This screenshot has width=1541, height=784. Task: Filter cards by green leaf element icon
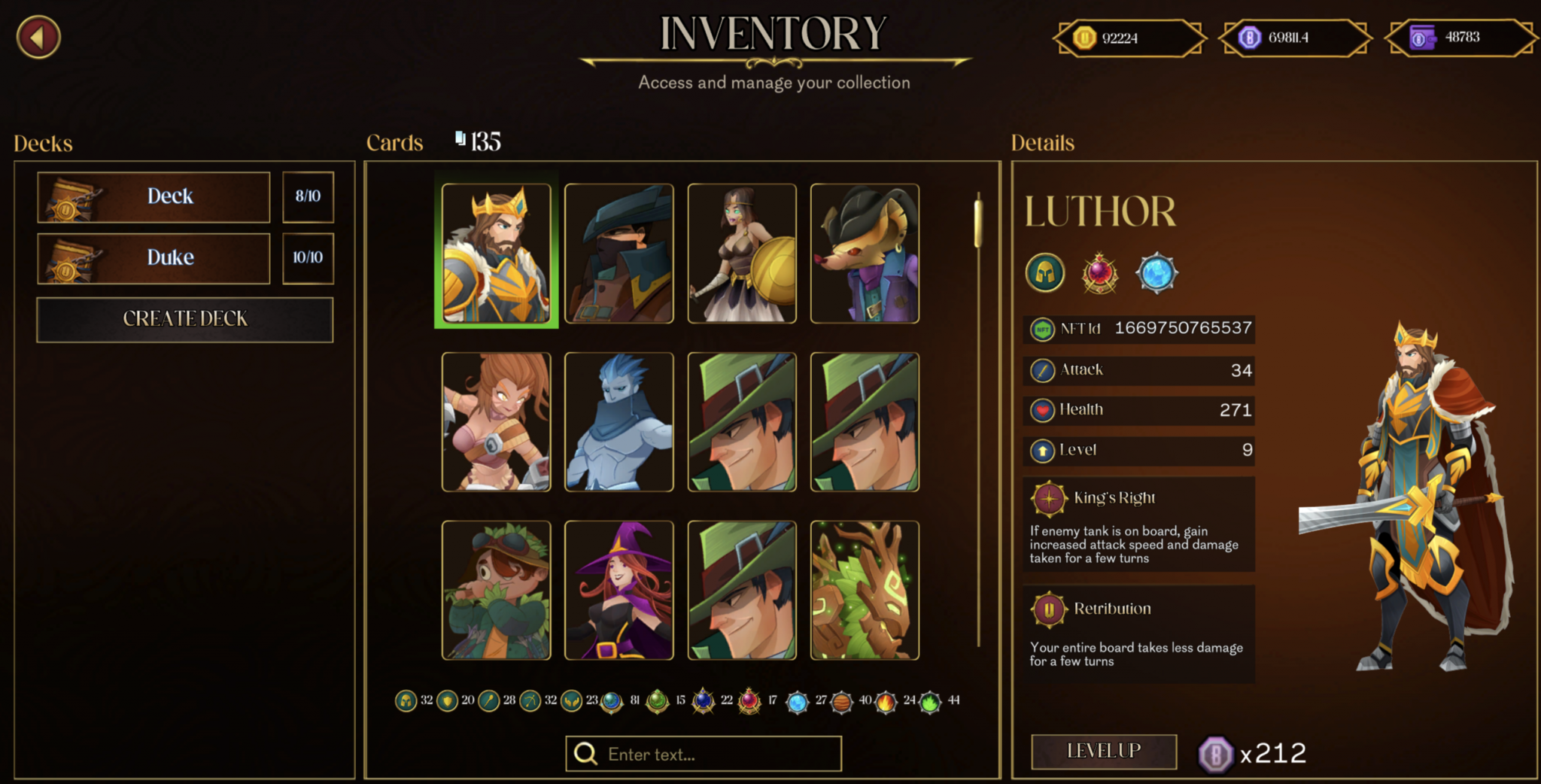pyautogui.click(x=930, y=702)
